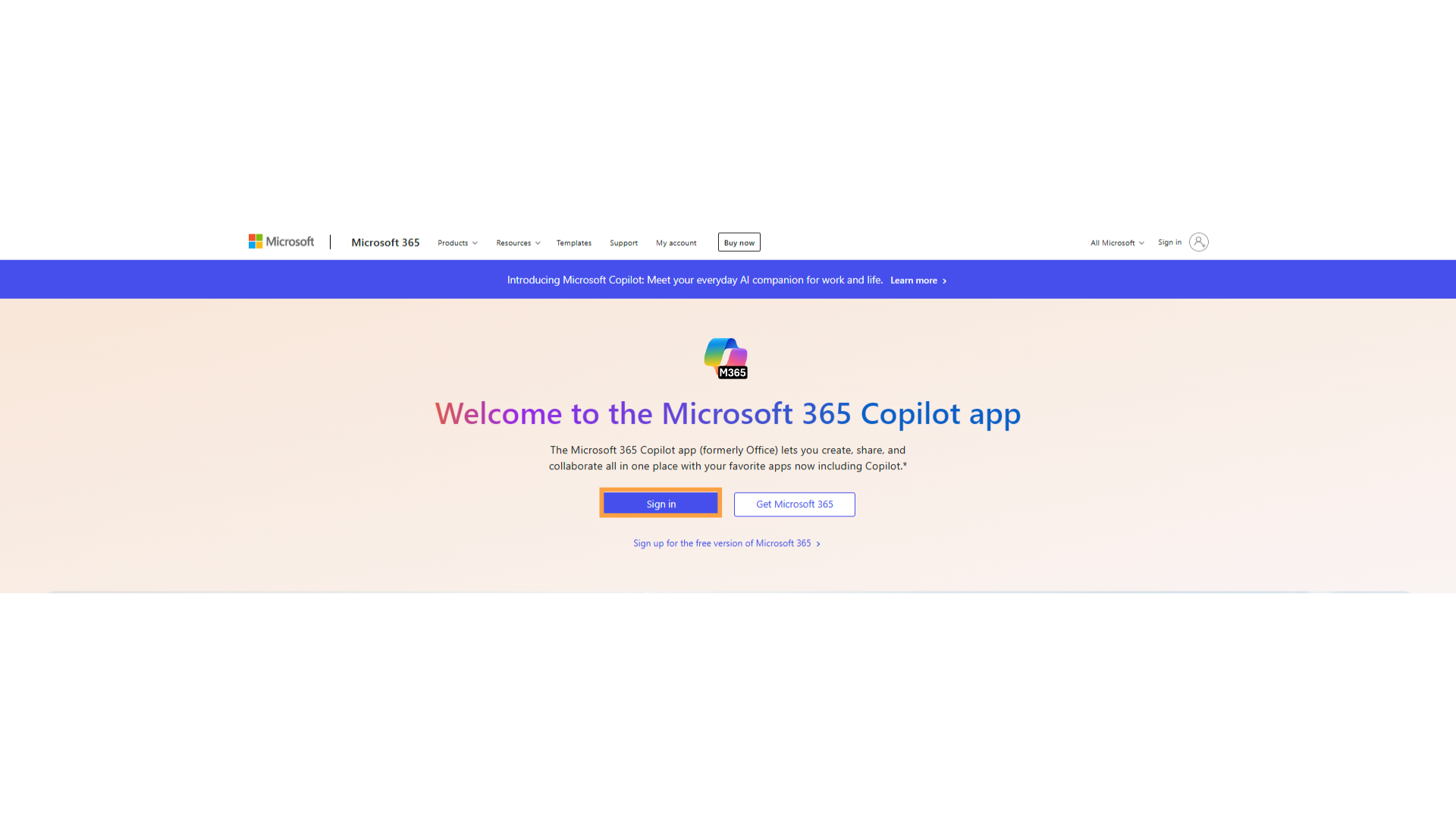Click arrow next to free version signup

tap(818, 544)
